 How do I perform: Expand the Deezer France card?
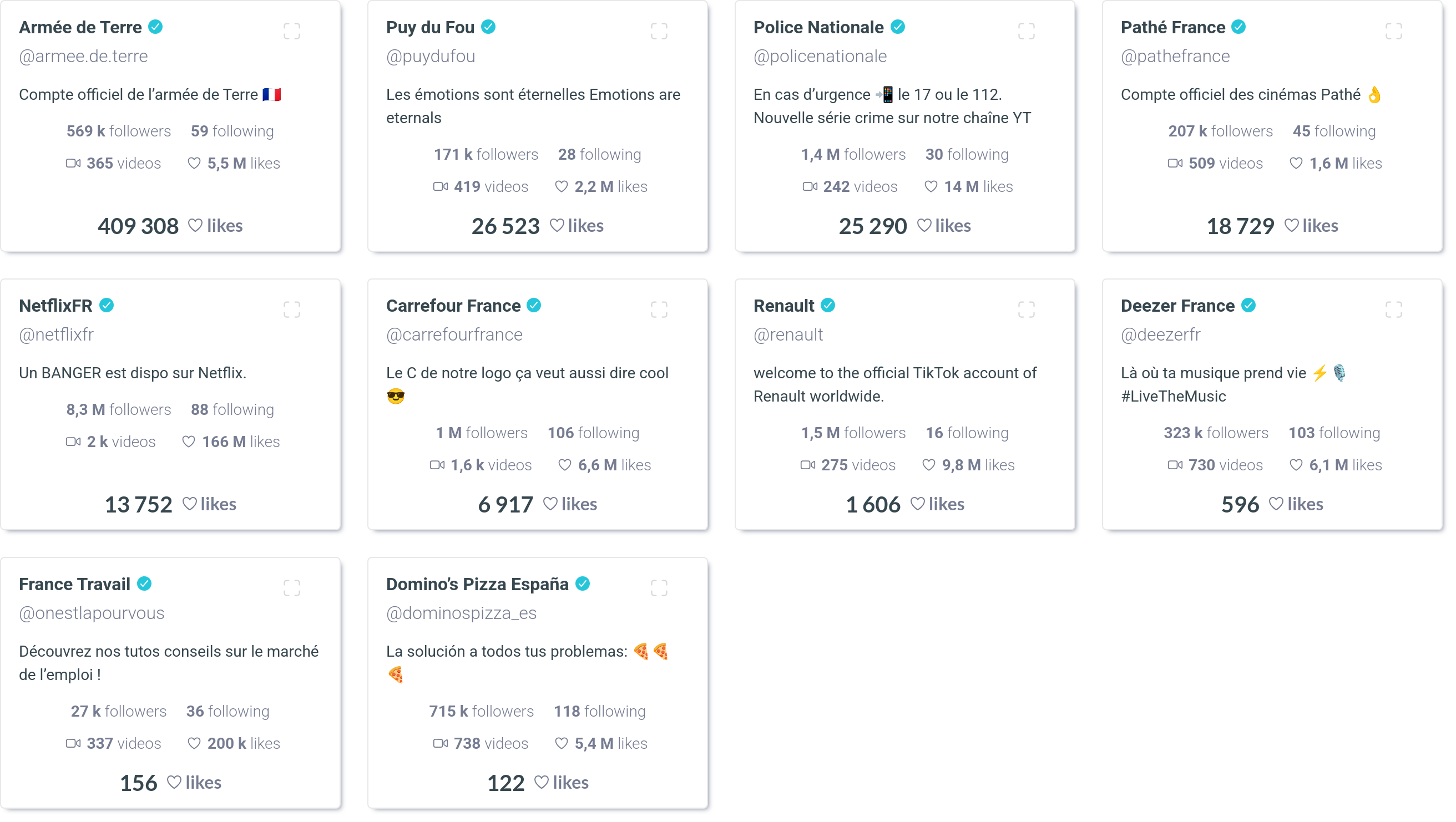(1394, 309)
